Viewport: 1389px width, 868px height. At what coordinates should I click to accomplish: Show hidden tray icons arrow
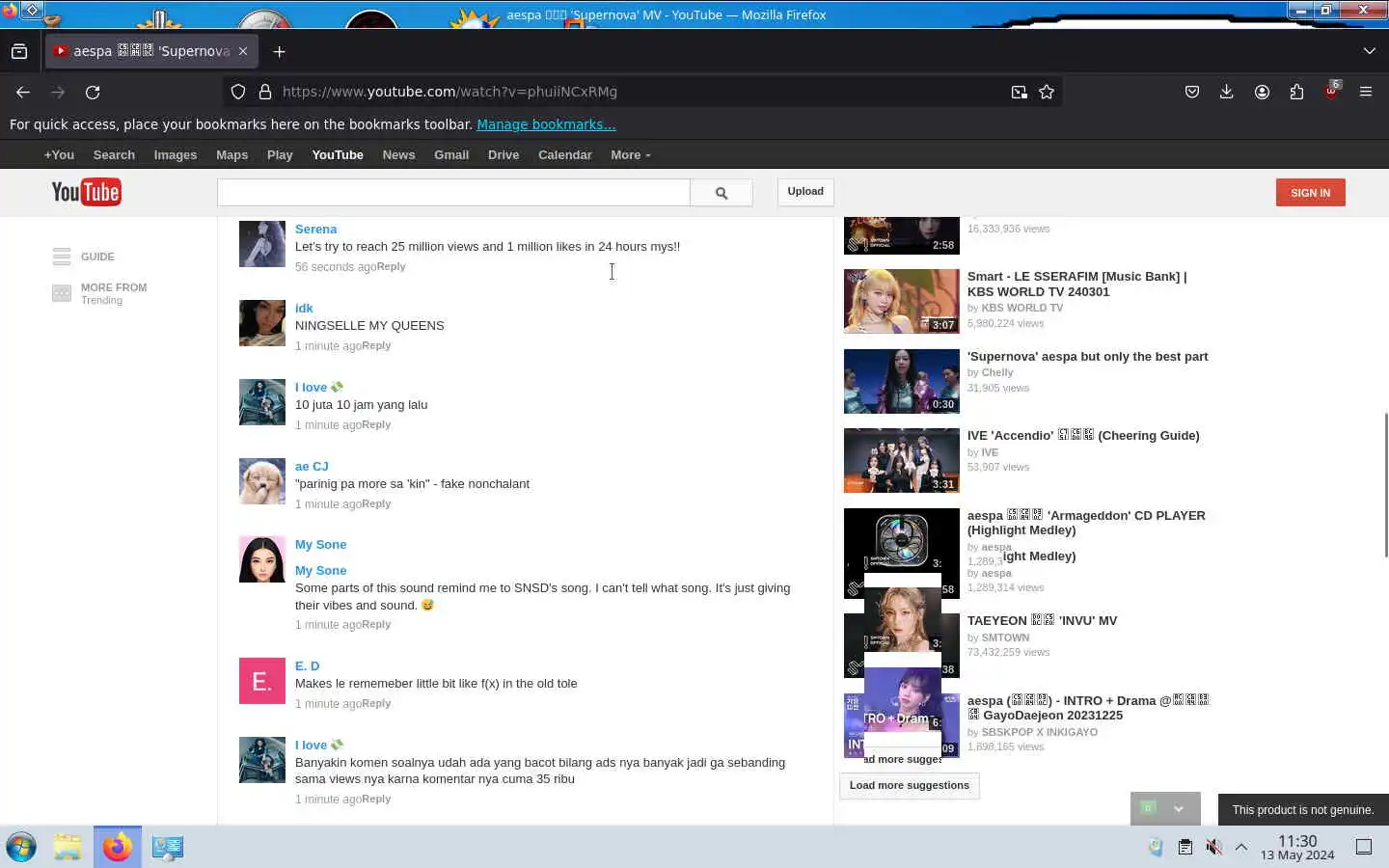1241,847
